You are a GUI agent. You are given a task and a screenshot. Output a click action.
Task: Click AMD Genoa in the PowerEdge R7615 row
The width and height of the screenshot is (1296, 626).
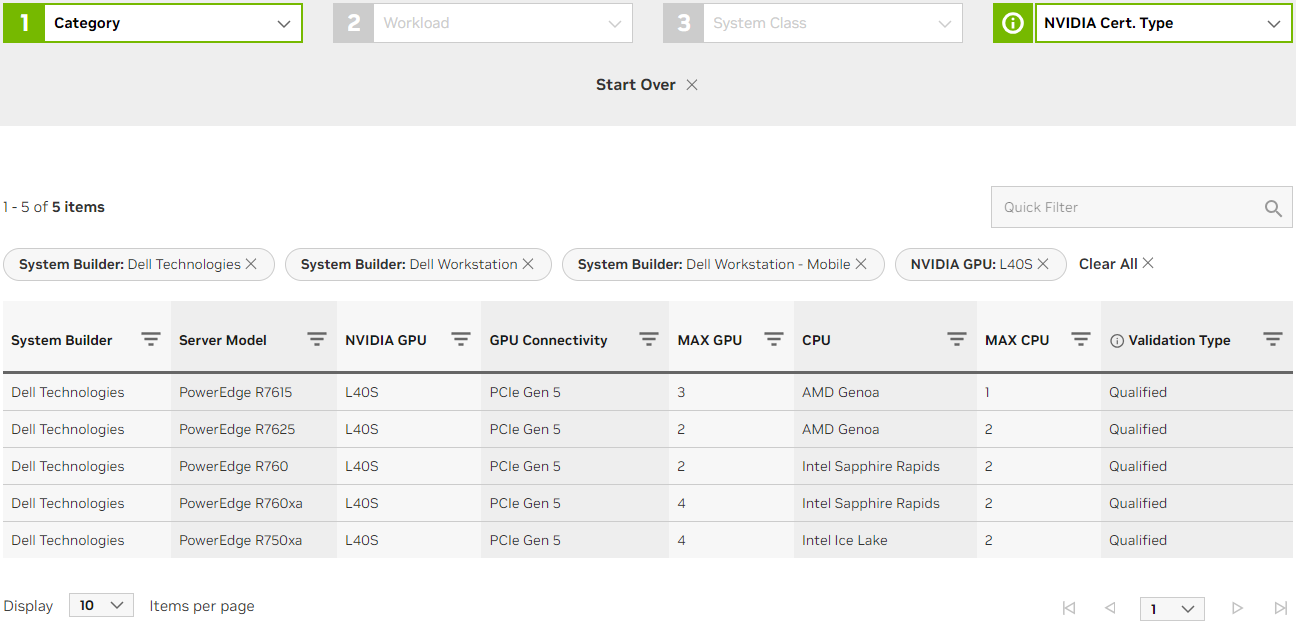pyautogui.click(x=841, y=392)
